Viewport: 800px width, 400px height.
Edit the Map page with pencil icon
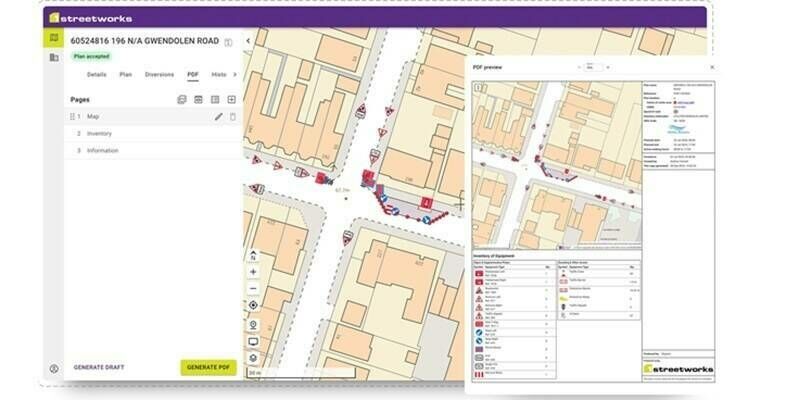point(218,117)
